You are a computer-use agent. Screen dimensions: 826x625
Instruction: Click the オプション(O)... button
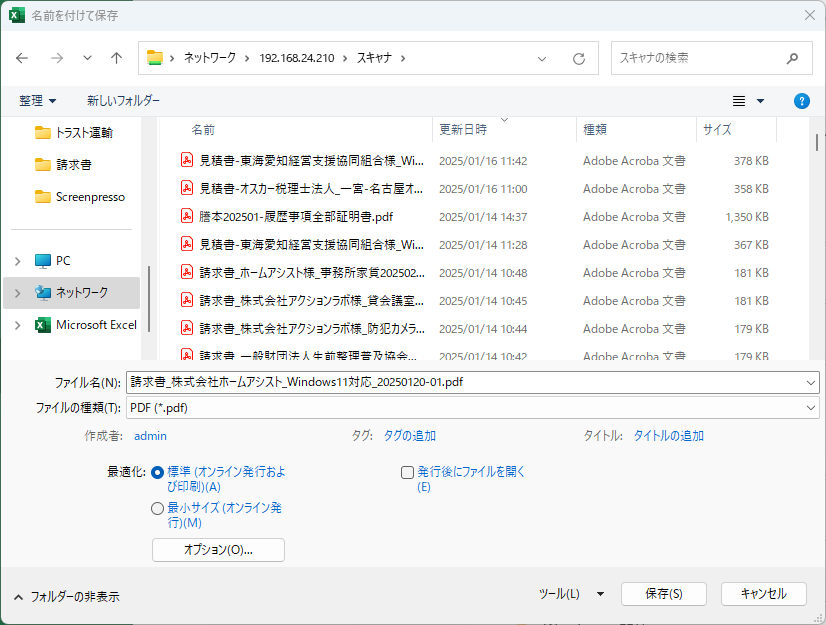point(218,550)
